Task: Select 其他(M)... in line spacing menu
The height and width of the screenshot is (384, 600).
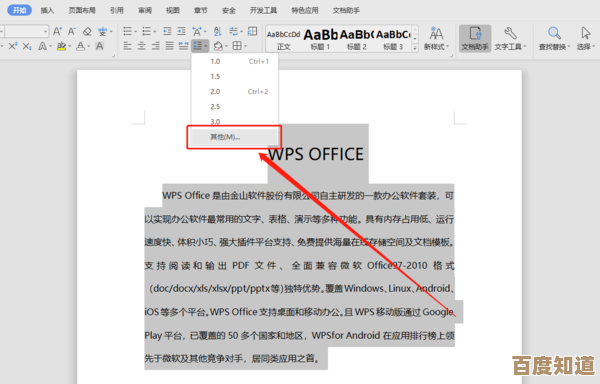Action: 235,137
